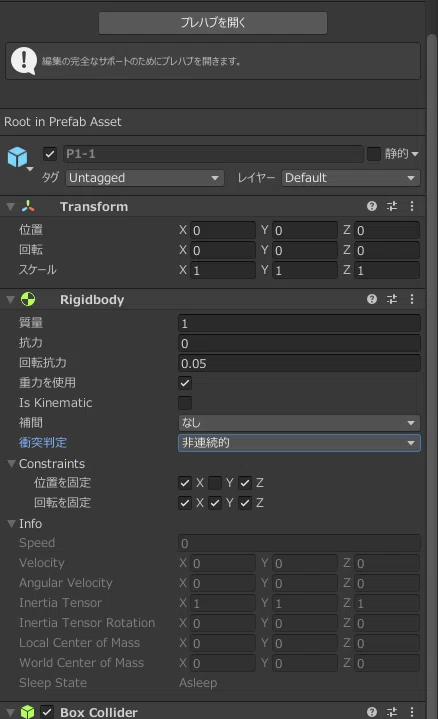Toggle the Box Collider enabled checkbox

point(47,712)
